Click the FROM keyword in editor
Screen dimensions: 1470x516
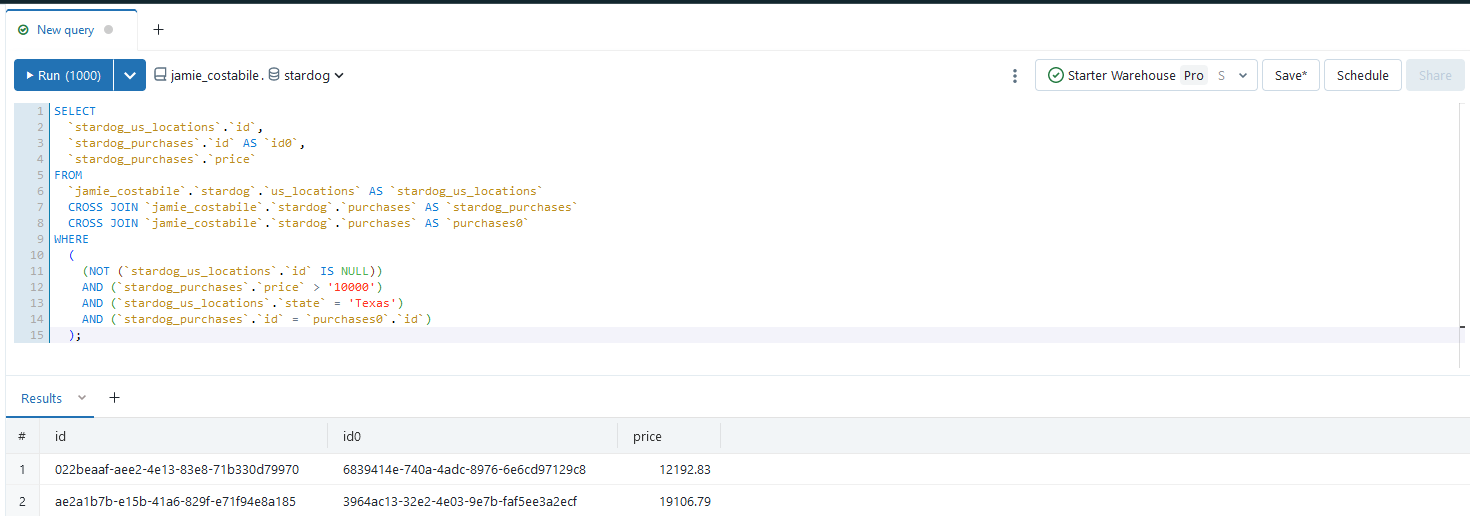pyautogui.click(x=68, y=175)
